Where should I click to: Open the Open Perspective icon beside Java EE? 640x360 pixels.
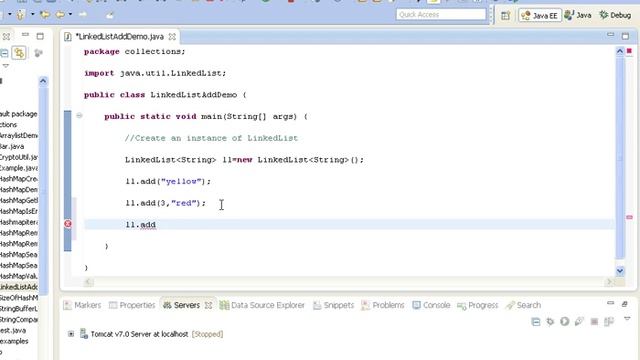pyautogui.click(x=505, y=16)
